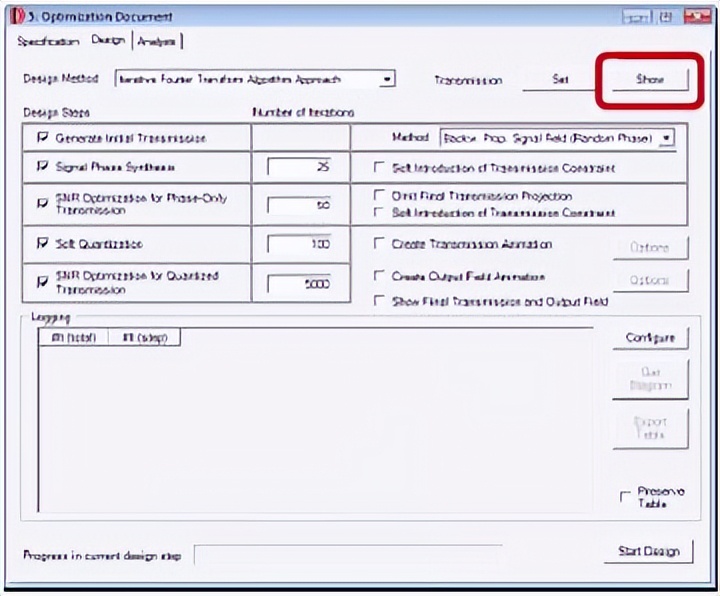Toggle Signal Phase Synthesis checkbox

click(43, 166)
